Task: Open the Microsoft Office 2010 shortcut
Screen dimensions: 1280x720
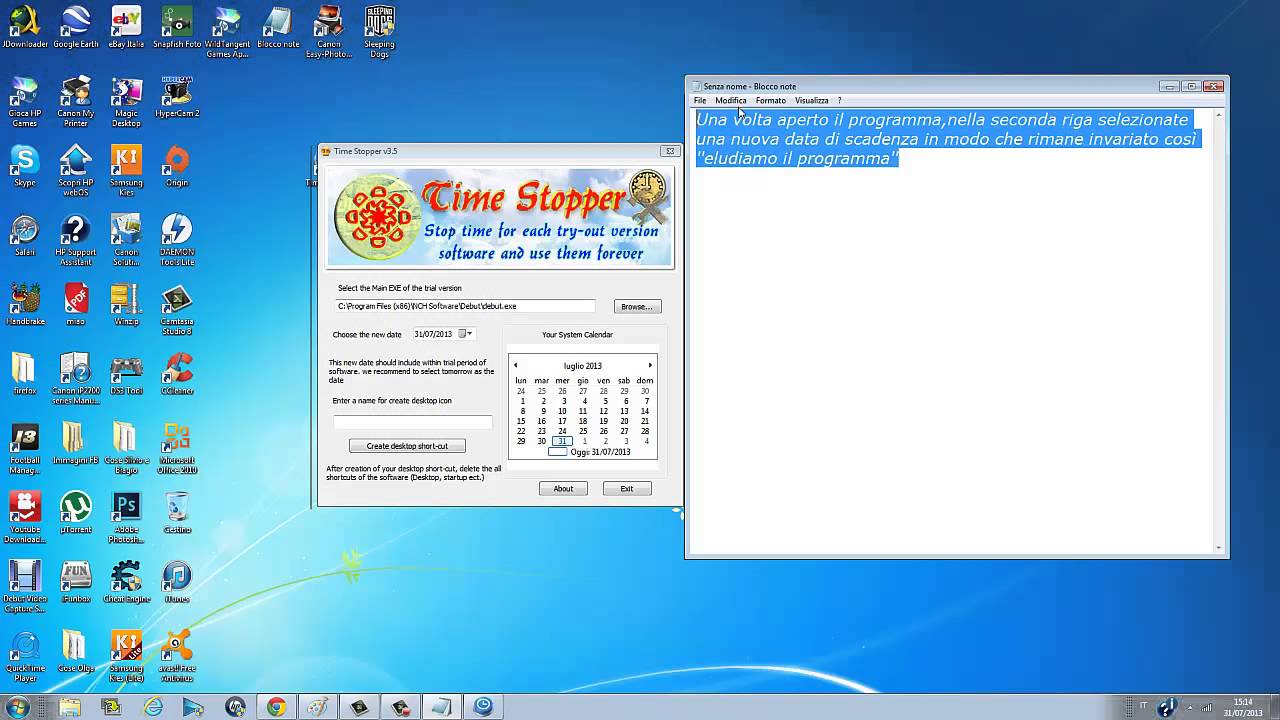Action: (x=177, y=448)
